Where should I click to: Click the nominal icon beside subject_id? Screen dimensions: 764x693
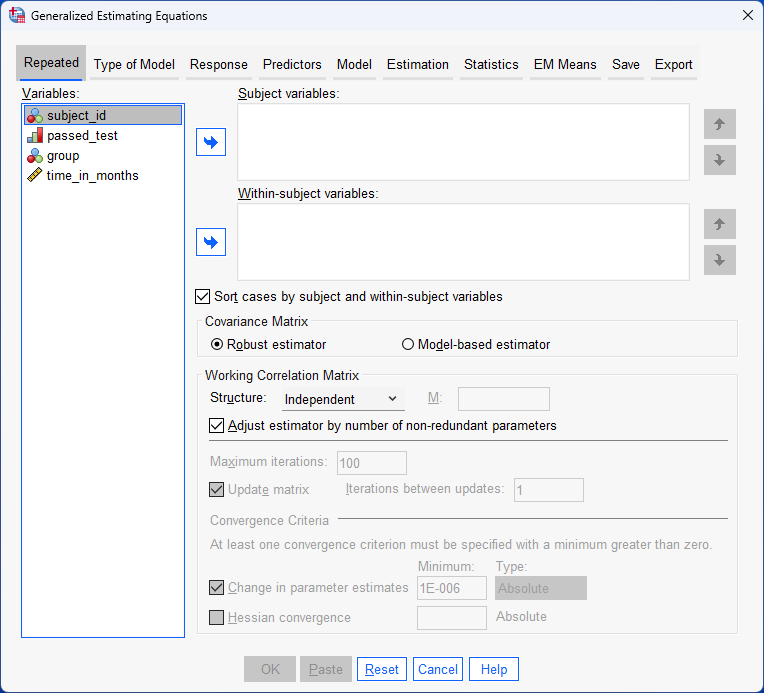tap(35, 116)
